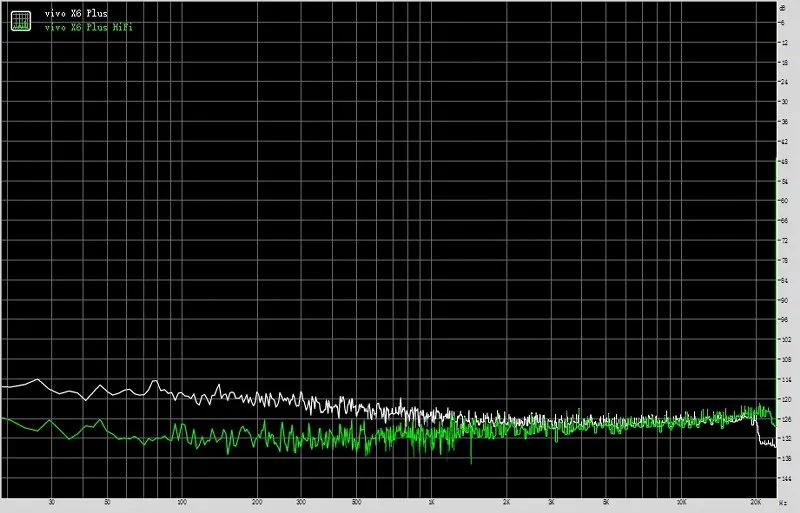
Task: Click the 10K frequency axis label
Action: click(x=681, y=502)
